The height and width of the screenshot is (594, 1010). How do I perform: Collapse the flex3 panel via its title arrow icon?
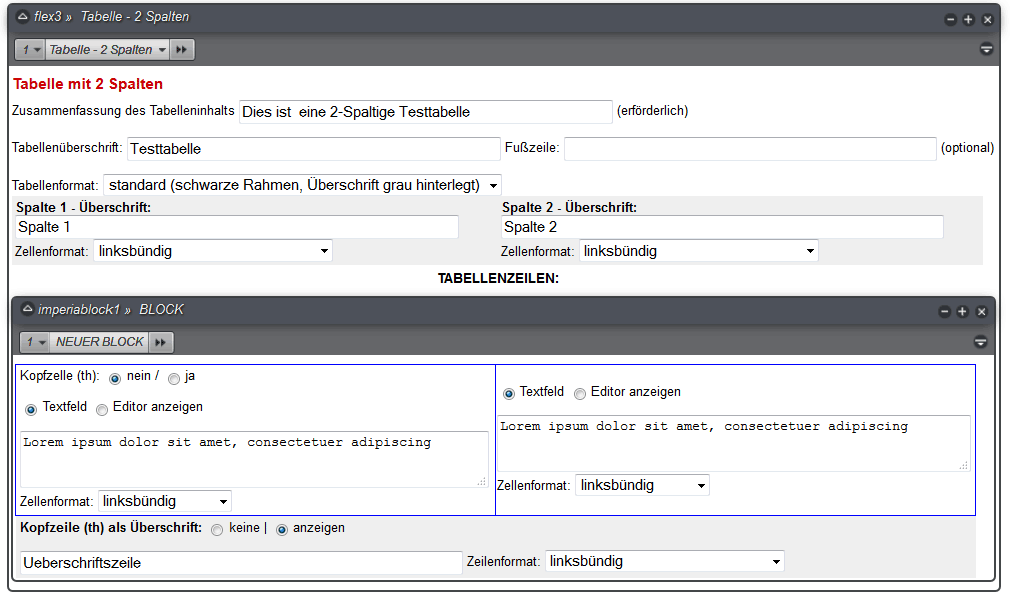(x=23, y=17)
